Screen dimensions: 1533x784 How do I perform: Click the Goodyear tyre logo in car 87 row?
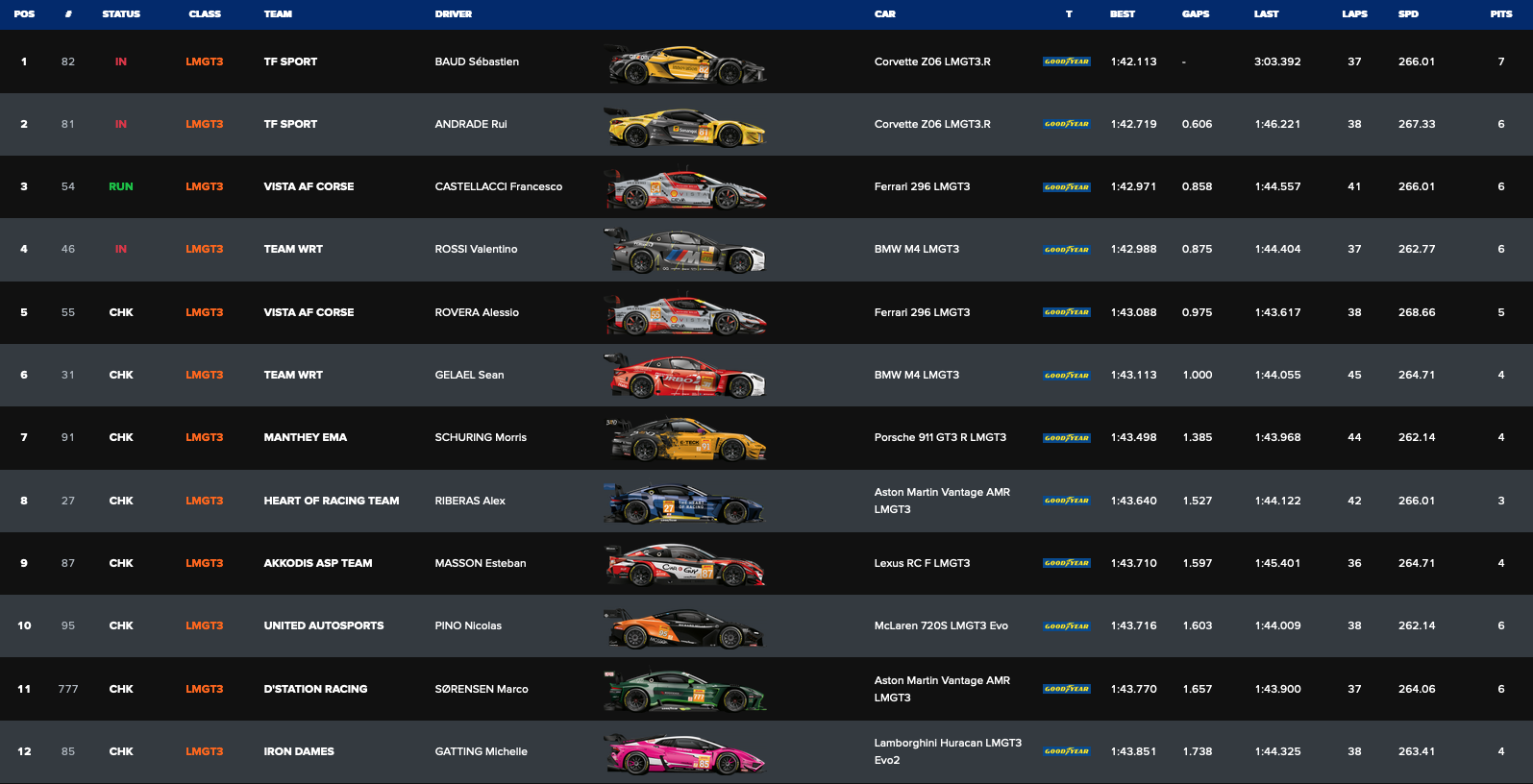click(x=1067, y=563)
